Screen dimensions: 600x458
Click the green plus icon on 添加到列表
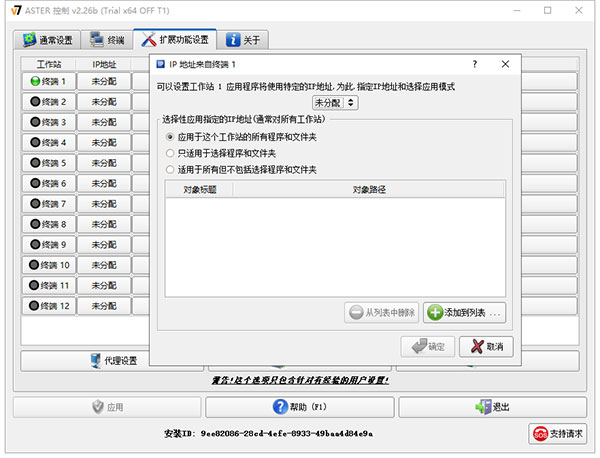(x=435, y=313)
